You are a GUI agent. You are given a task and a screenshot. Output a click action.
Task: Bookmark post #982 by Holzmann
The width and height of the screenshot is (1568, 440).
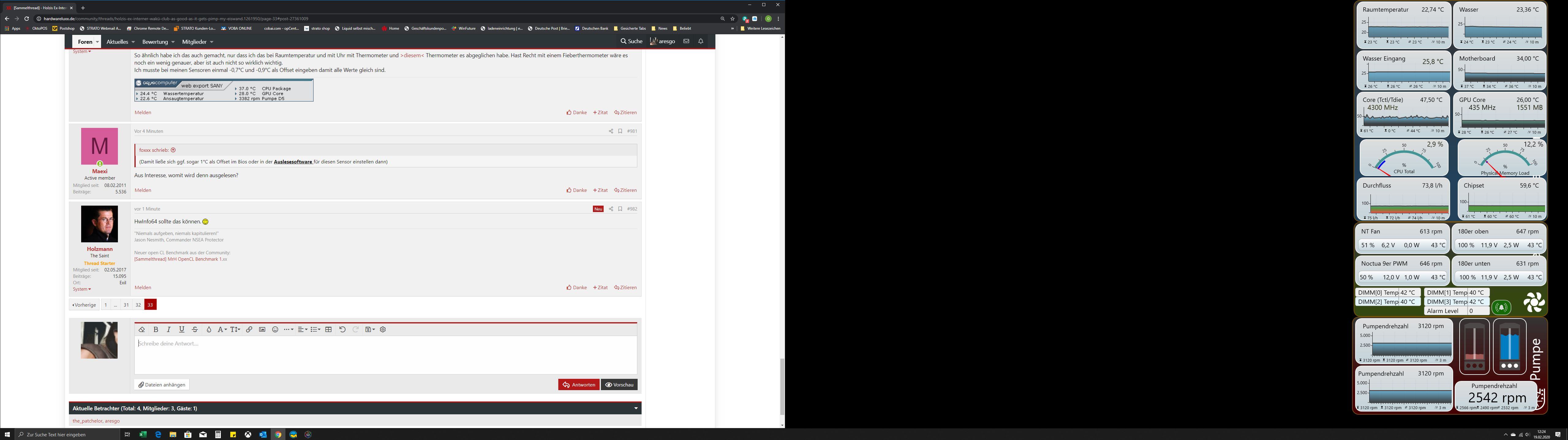[x=620, y=209]
